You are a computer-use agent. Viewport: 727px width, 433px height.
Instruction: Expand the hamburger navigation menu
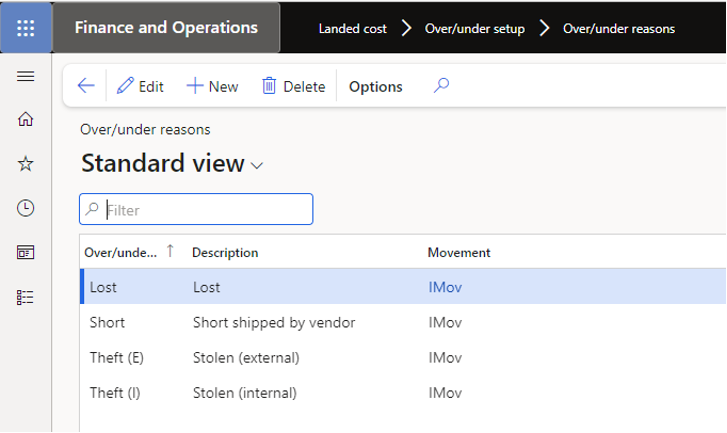tap(26, 77)
